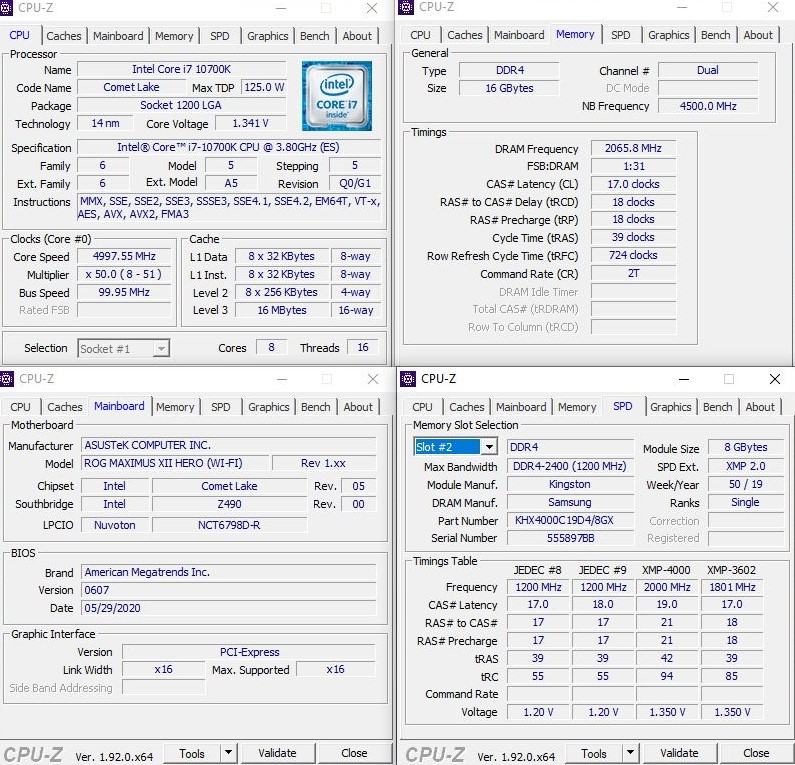This screenshot has height=765, width=795.
Task: Click the Max Bandwidth DDR4-2400 (1200 MHz) field
Action: [x=570, y=466]
